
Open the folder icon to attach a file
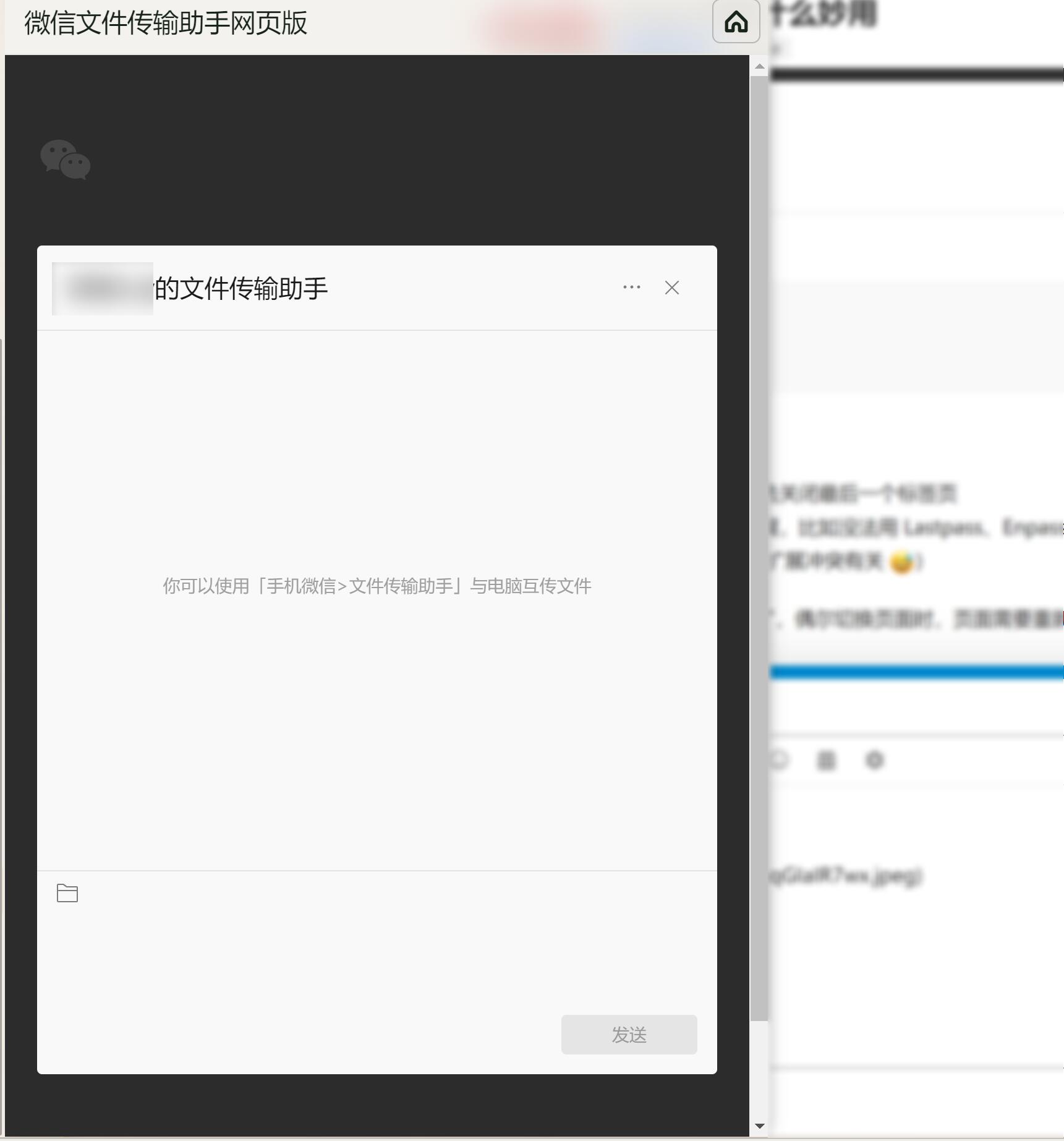pyautogui.click(x=67, y=893)
